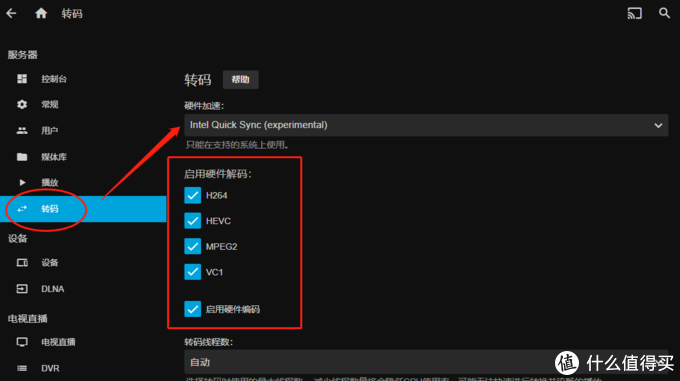Open the cast to device icon
680x381 pixels.
pyautogui.click(x=634, y=13)
